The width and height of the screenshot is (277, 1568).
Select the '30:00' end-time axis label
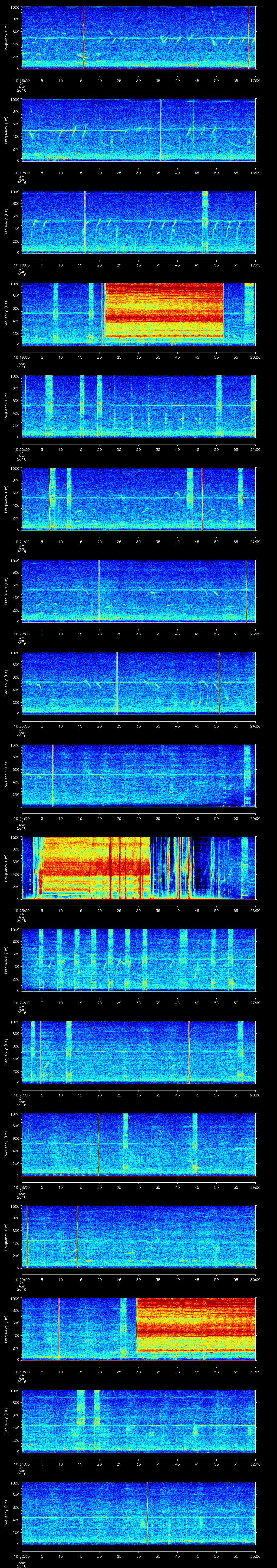coord(255,1279)
